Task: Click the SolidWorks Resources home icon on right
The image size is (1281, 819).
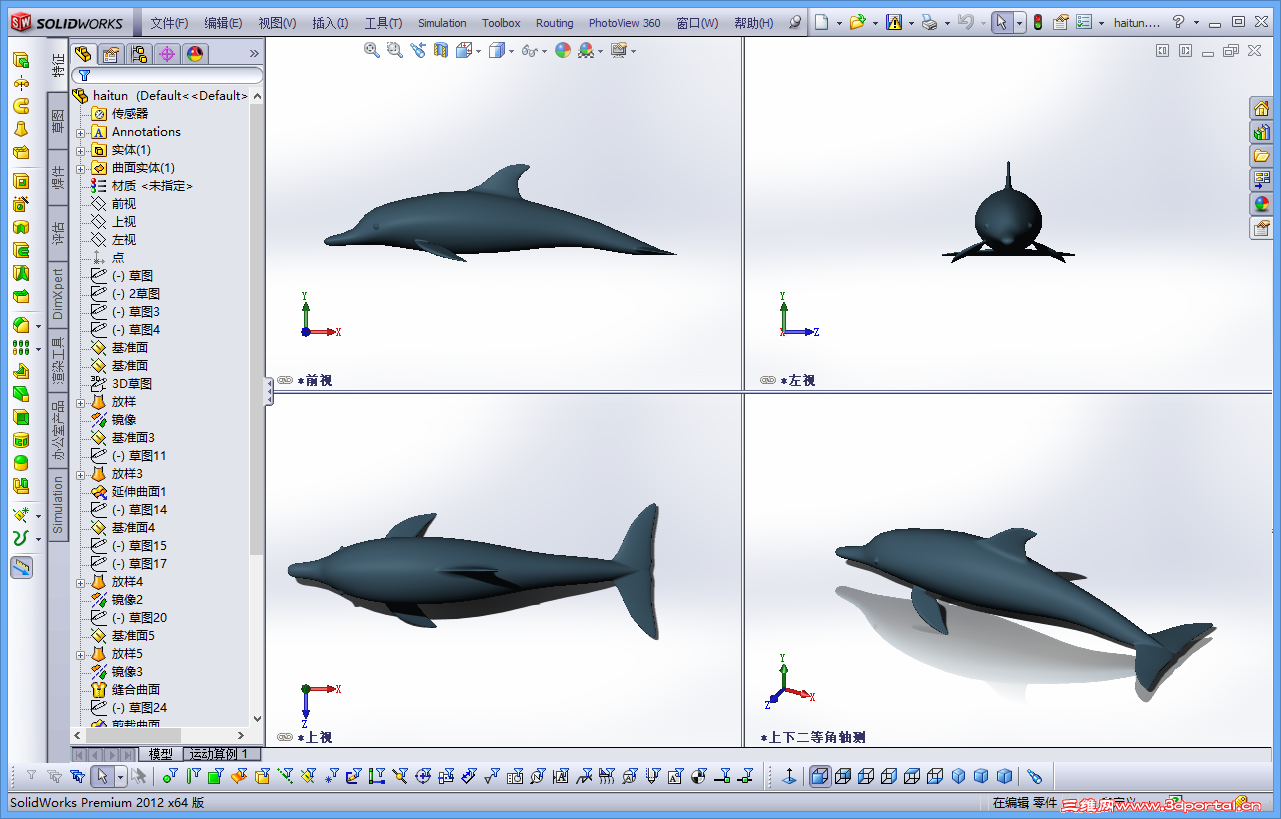Action: point(1262,108)
